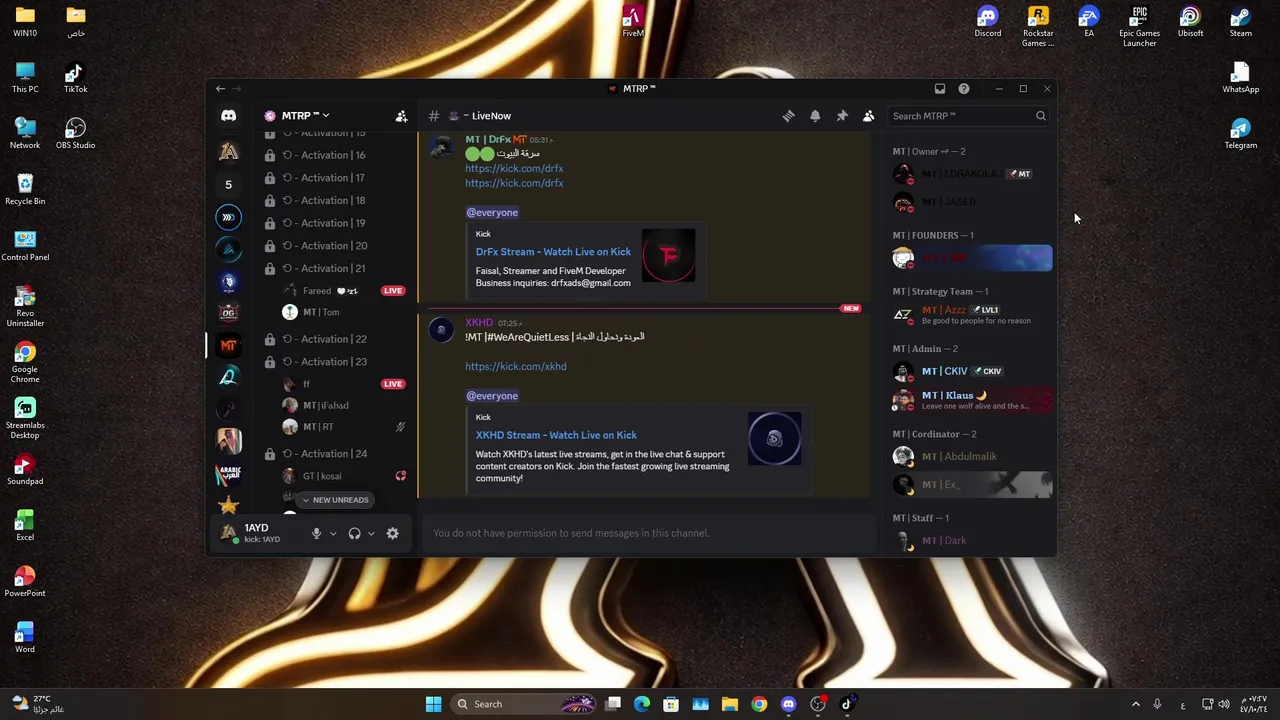Open the Arabic server icon in sidebar

click(228, 473)
